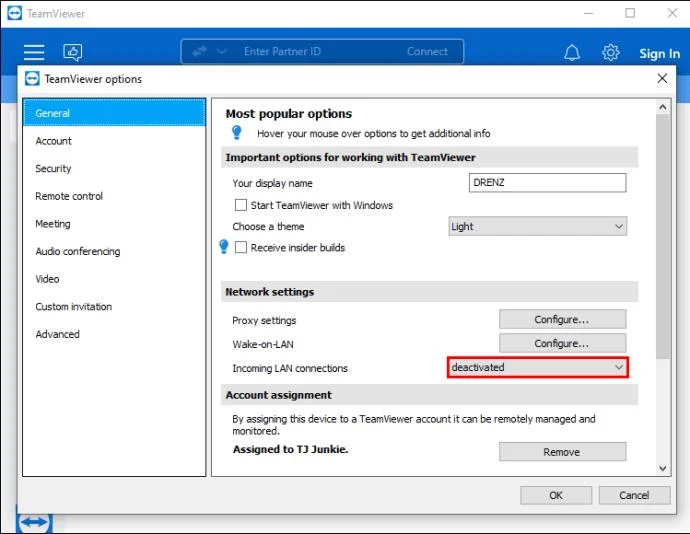This screenshot has width=690, height=534.
Task: Open the hamburger menu in TeamViewer main window
Action: 34,52
